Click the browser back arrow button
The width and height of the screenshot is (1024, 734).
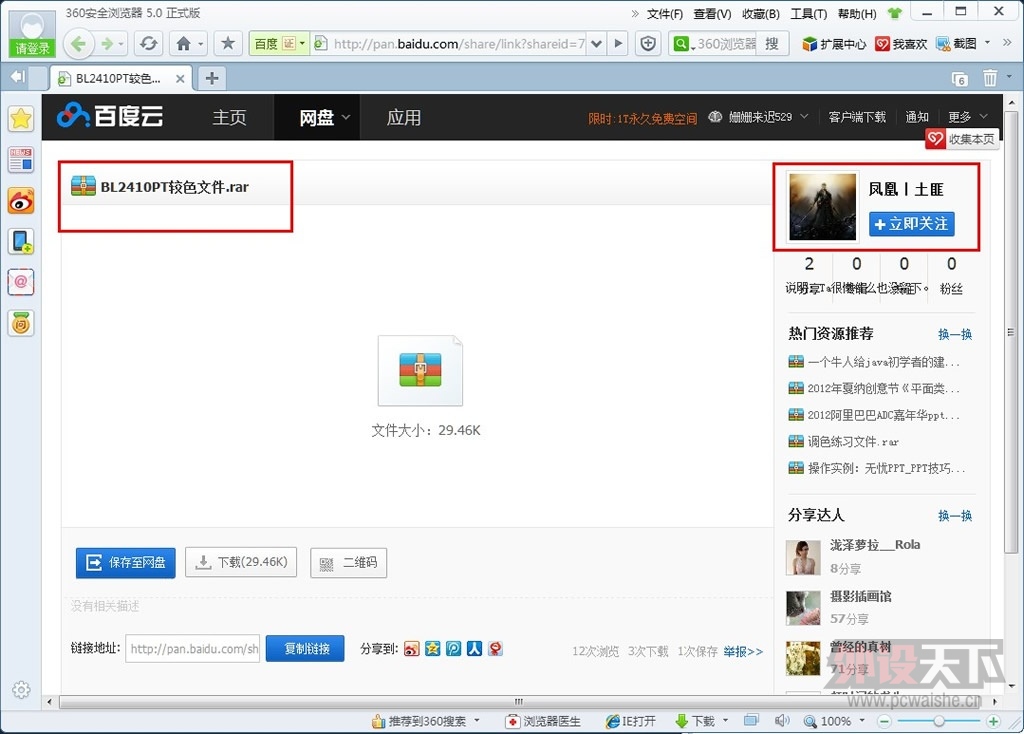(79, 44)
